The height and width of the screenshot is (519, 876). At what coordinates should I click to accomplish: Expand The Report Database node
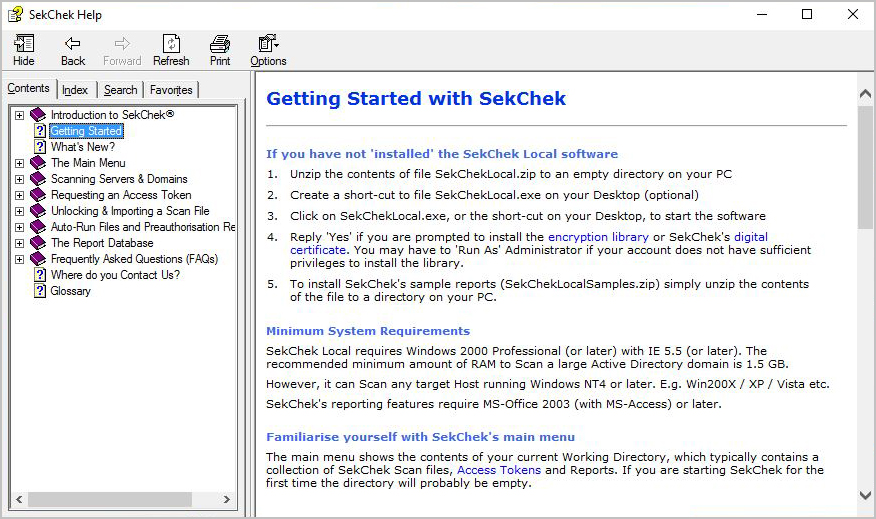point(20,244)
